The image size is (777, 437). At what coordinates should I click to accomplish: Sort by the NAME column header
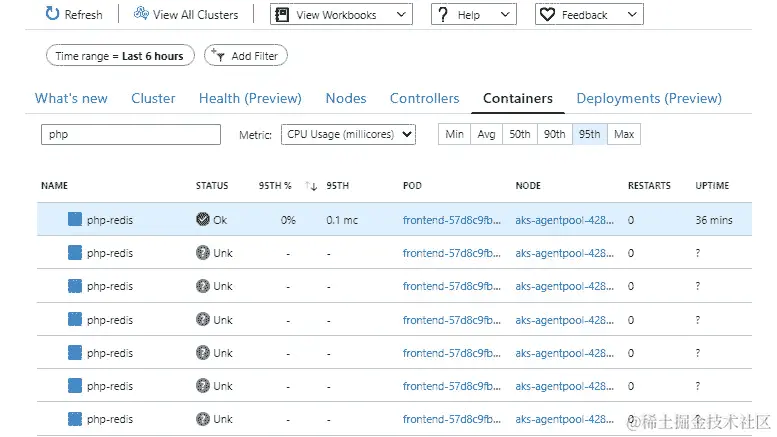pyautogui.click(x=55, y=186)
